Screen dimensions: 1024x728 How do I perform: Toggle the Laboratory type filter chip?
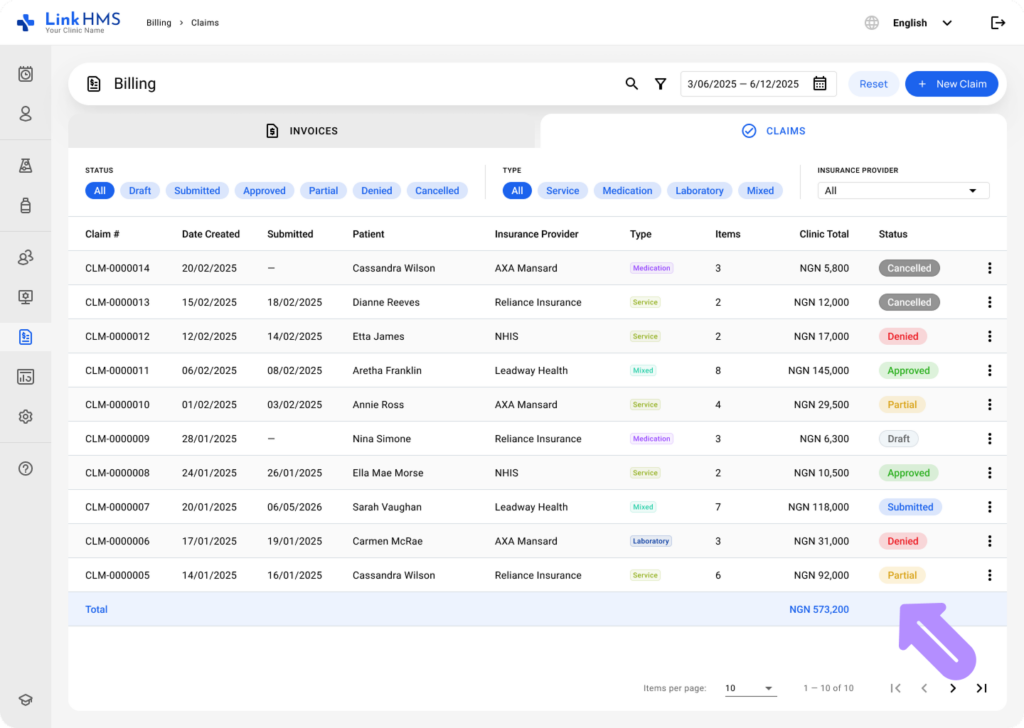[699, 191]
